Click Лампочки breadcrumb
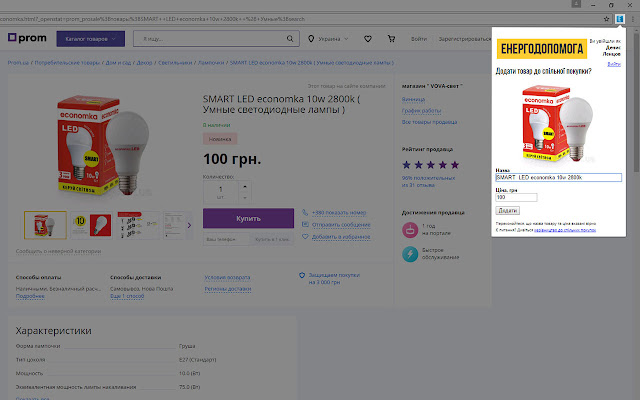640x400 pixels. tap(211, 63)
